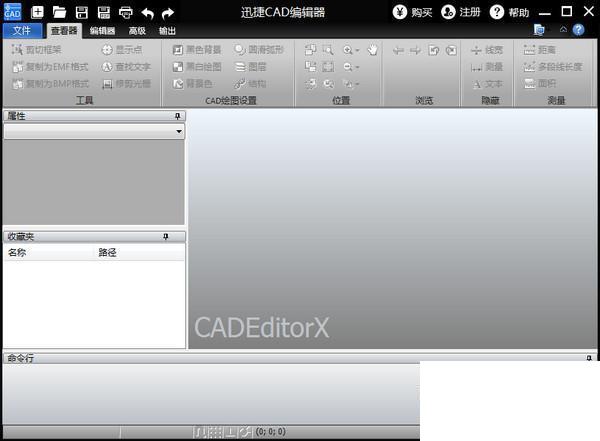
Task: Pin the 命令行 panel
Action: click(x=589, y=358)
